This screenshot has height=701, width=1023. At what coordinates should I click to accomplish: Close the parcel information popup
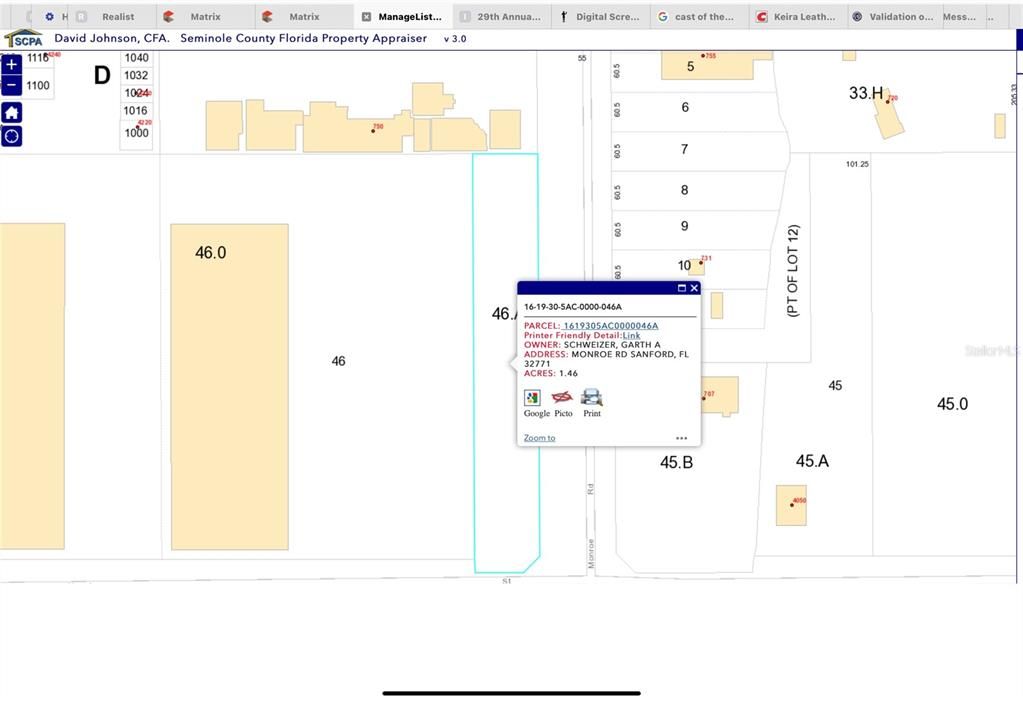coord(693,288)
